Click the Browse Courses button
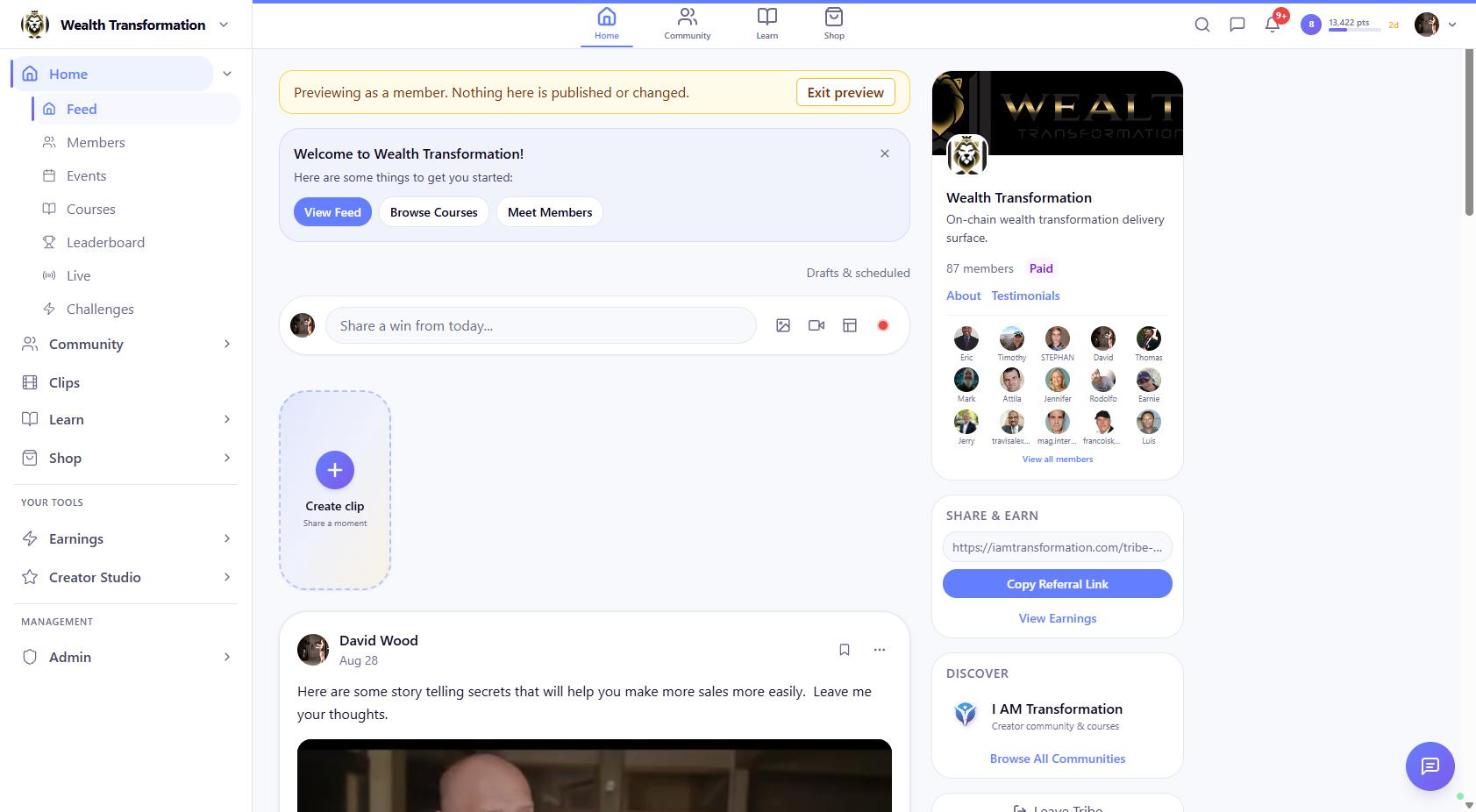 tap(434, 212)
